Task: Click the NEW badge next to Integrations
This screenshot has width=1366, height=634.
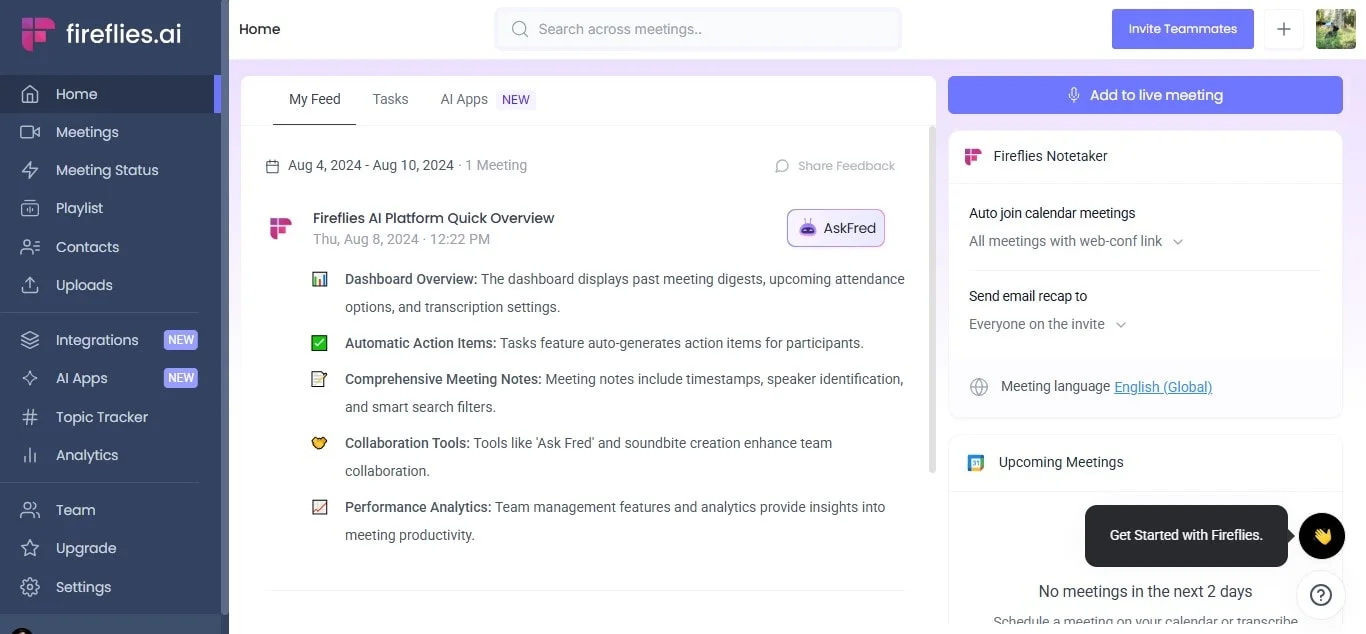Action: click(181, 340)
